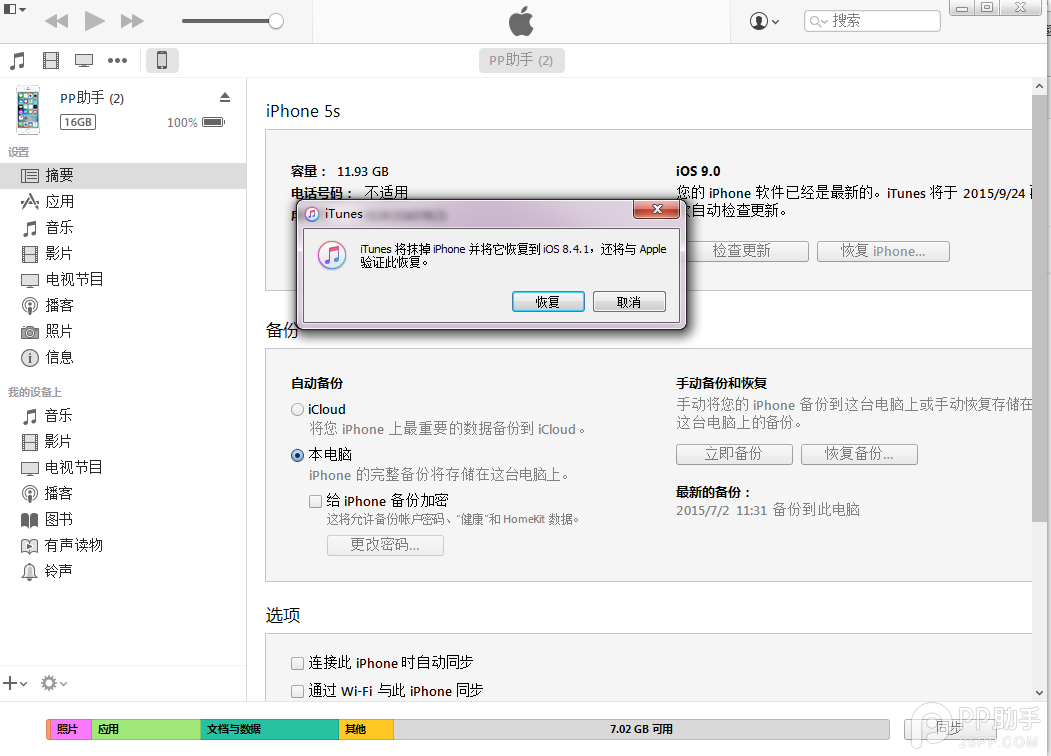The image size is (1051, 756).
Task: Open the "..." more media types icon
Action: tap(117, 60)
